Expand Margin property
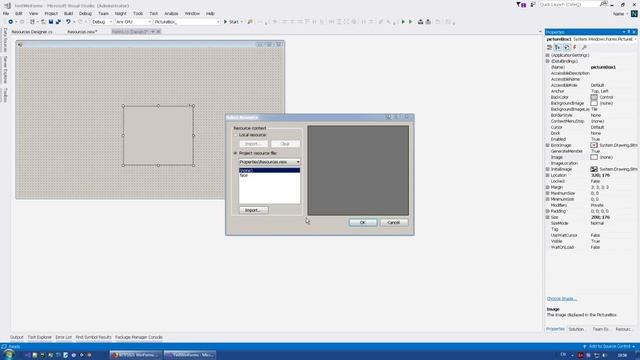The width and height of the screenshot is (640, 360). [548, 187]
